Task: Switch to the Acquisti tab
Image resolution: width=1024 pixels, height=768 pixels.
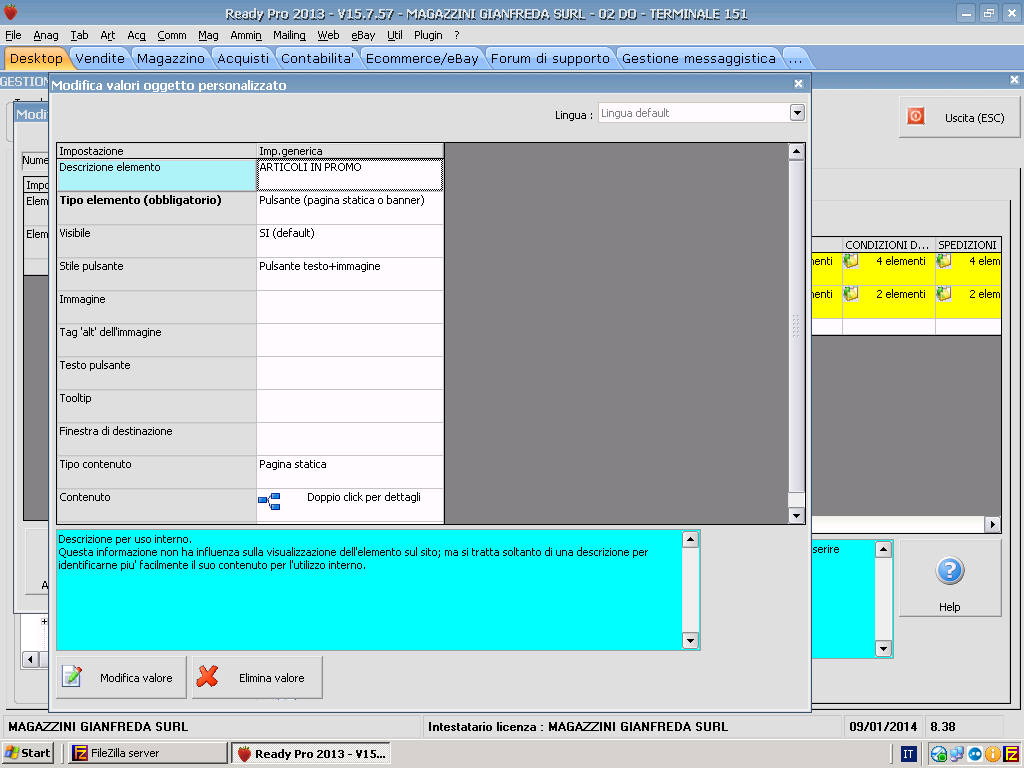Action: (243, 59)
